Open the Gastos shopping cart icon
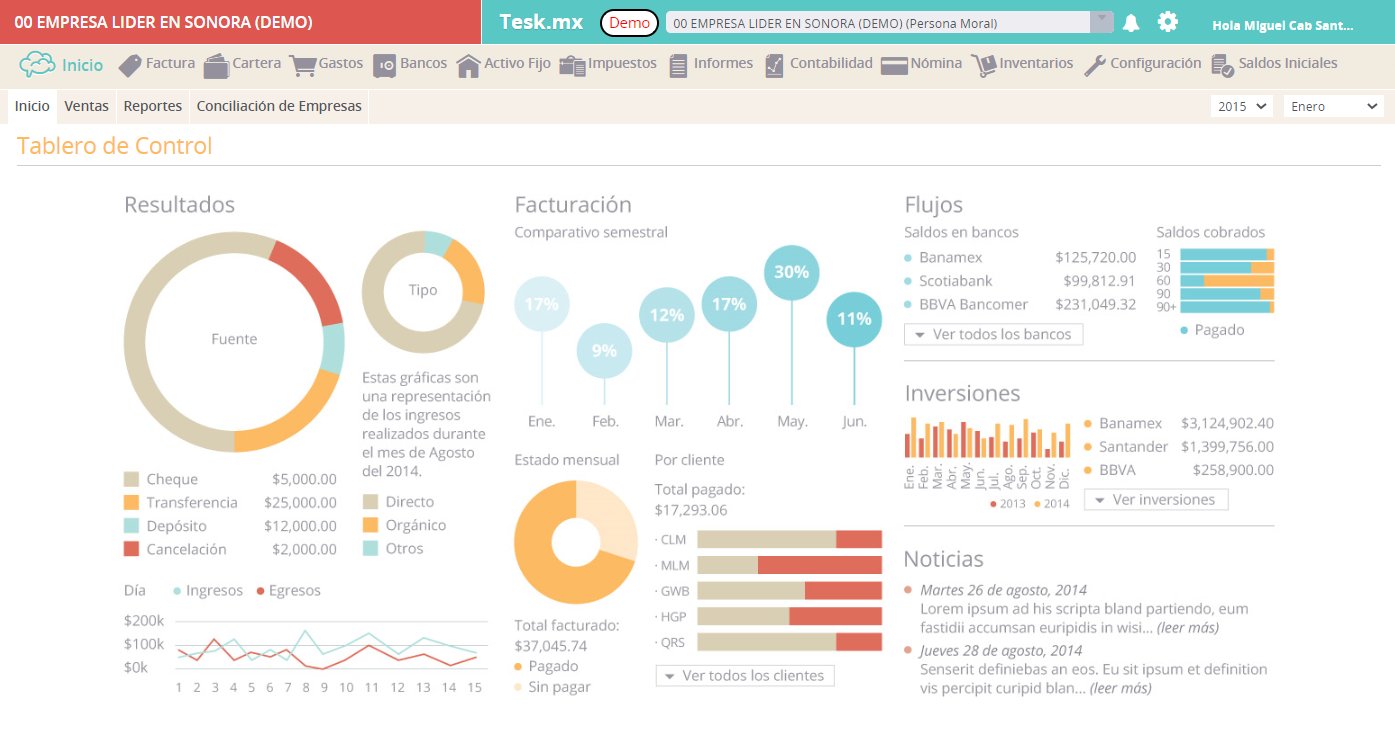 coord(303,66)
